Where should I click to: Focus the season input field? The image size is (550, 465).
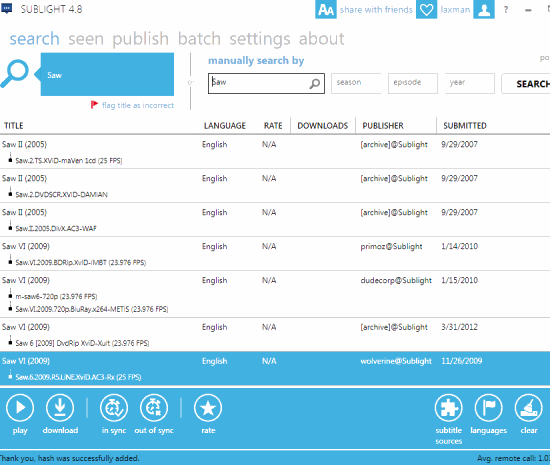click(356, 83)
